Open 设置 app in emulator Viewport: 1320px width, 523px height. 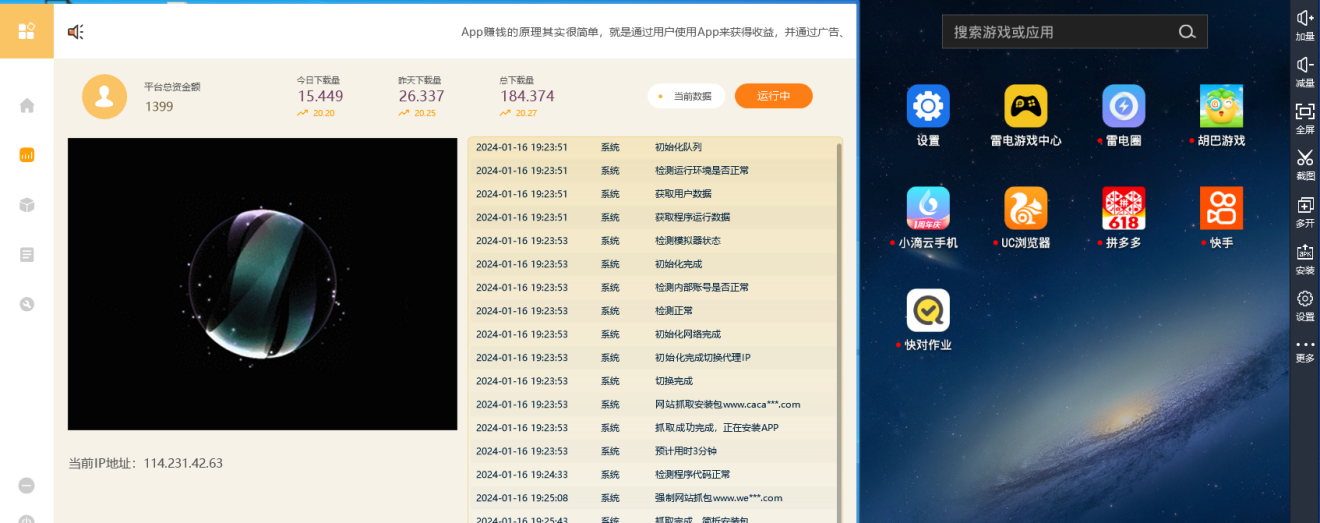click(928, 116)
